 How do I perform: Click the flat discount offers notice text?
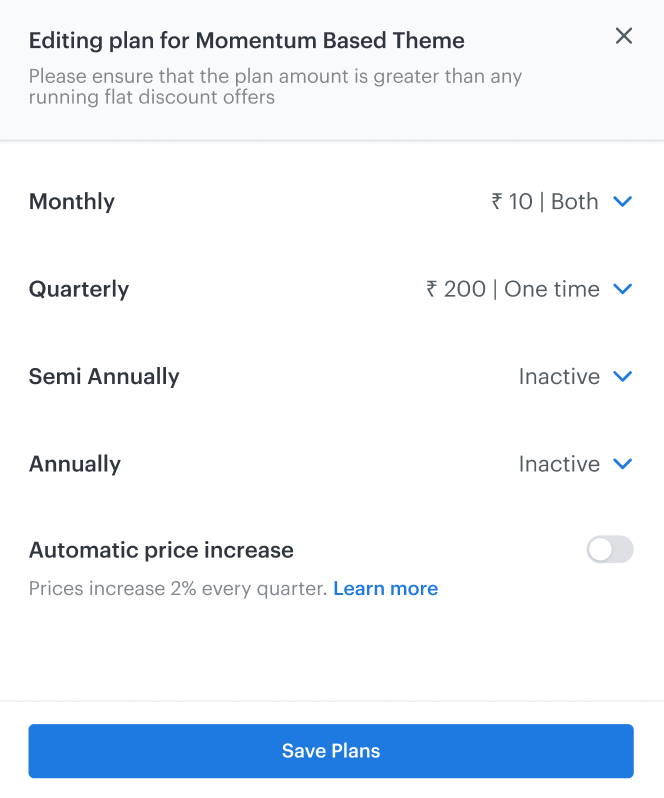[275, 87]
